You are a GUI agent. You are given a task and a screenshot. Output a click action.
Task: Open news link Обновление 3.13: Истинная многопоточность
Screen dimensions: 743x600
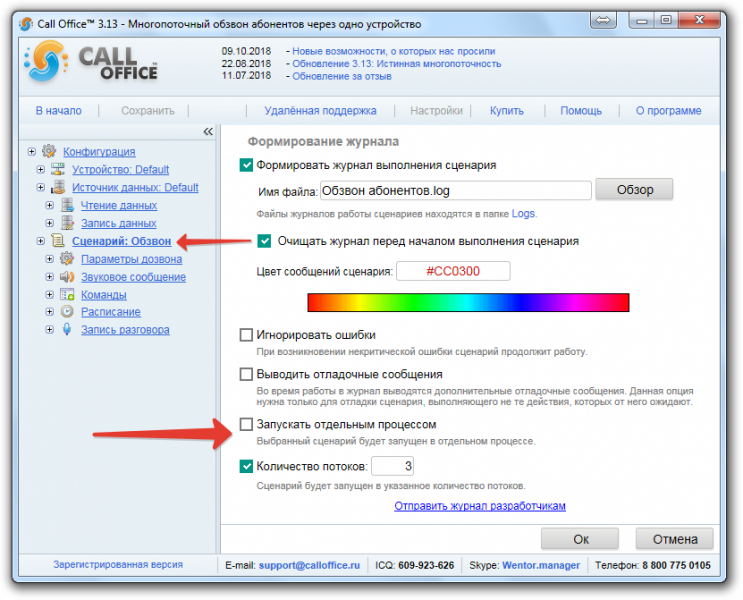point(397,64)
